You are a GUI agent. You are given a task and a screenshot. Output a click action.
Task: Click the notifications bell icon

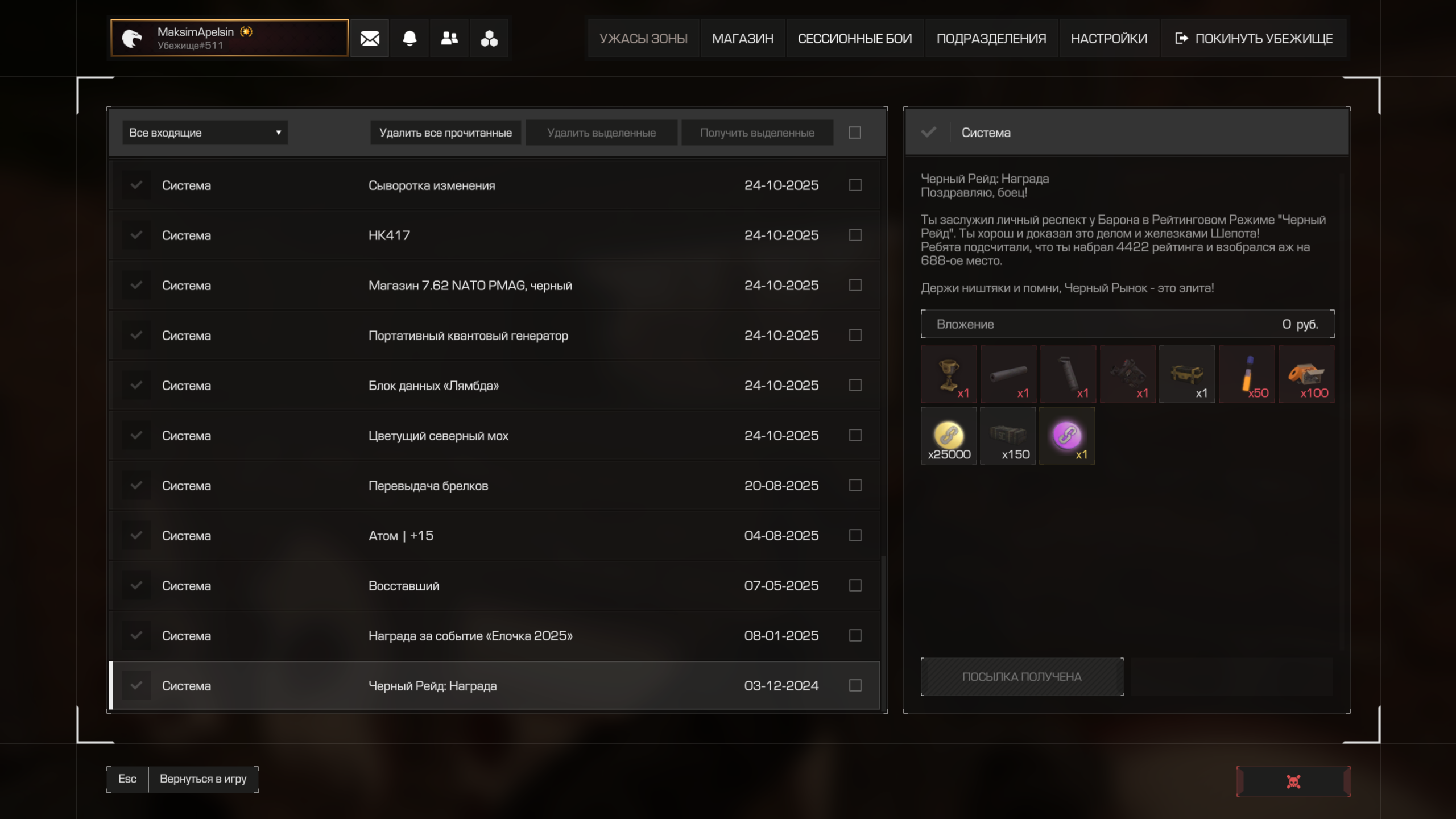click(409, 39)
